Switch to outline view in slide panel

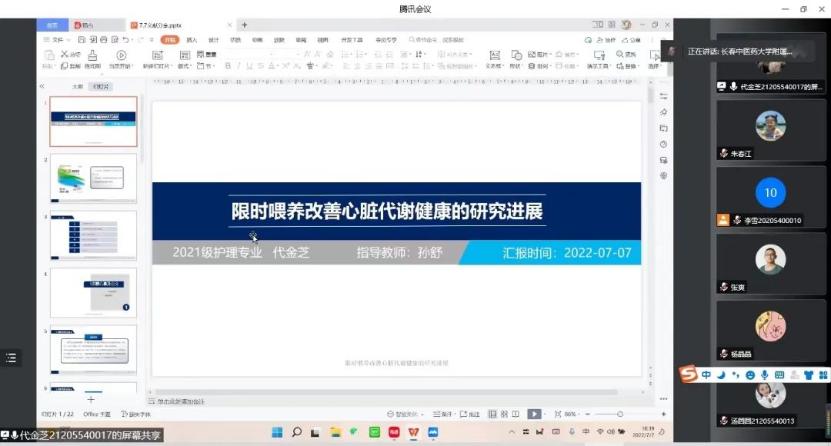click(77, 87)
